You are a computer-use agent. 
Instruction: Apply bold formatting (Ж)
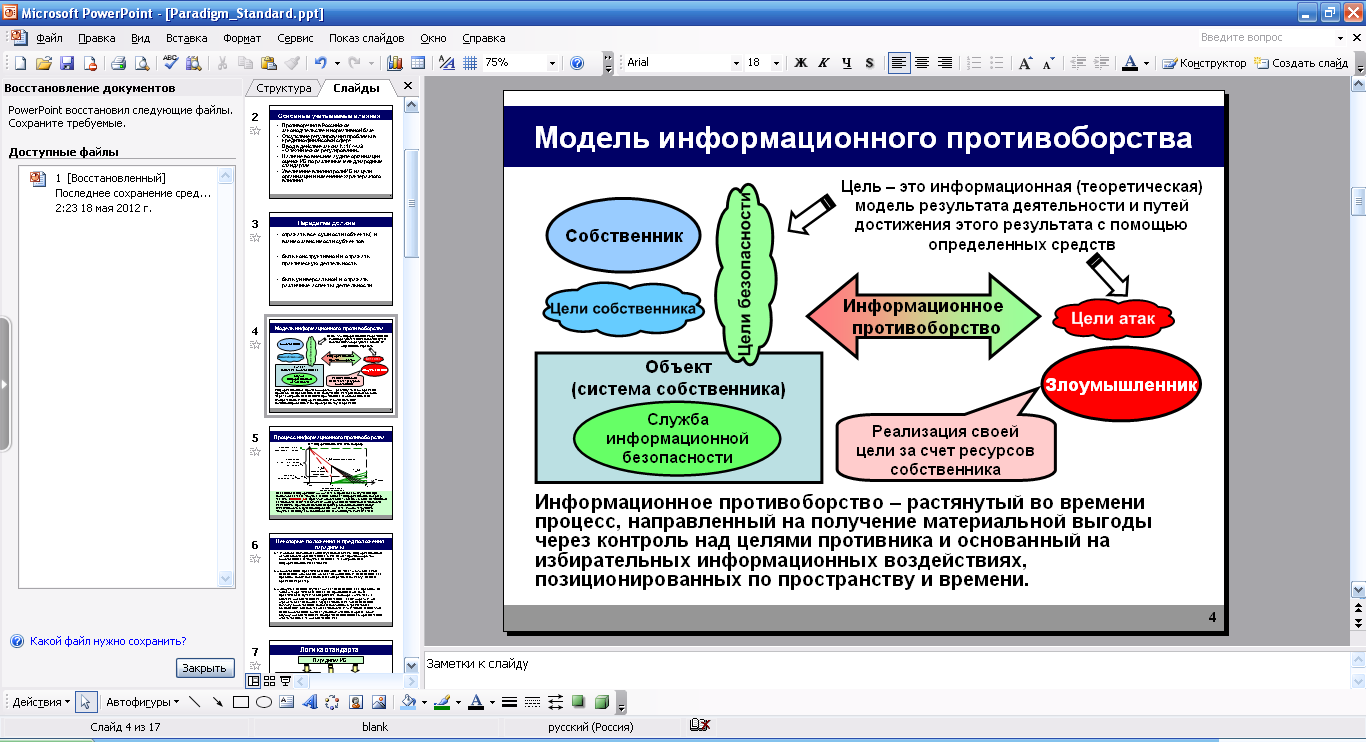coord(800,63)
